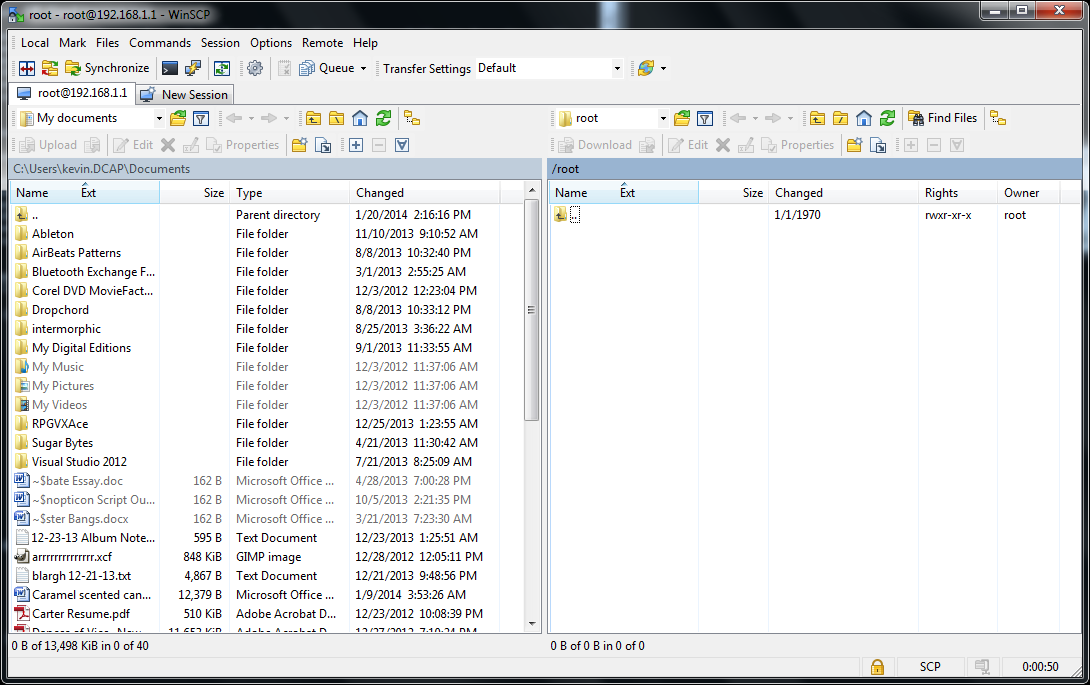Click local file list scrollbar thumb
Screen dimensions: 1090x685
[532, 310]
